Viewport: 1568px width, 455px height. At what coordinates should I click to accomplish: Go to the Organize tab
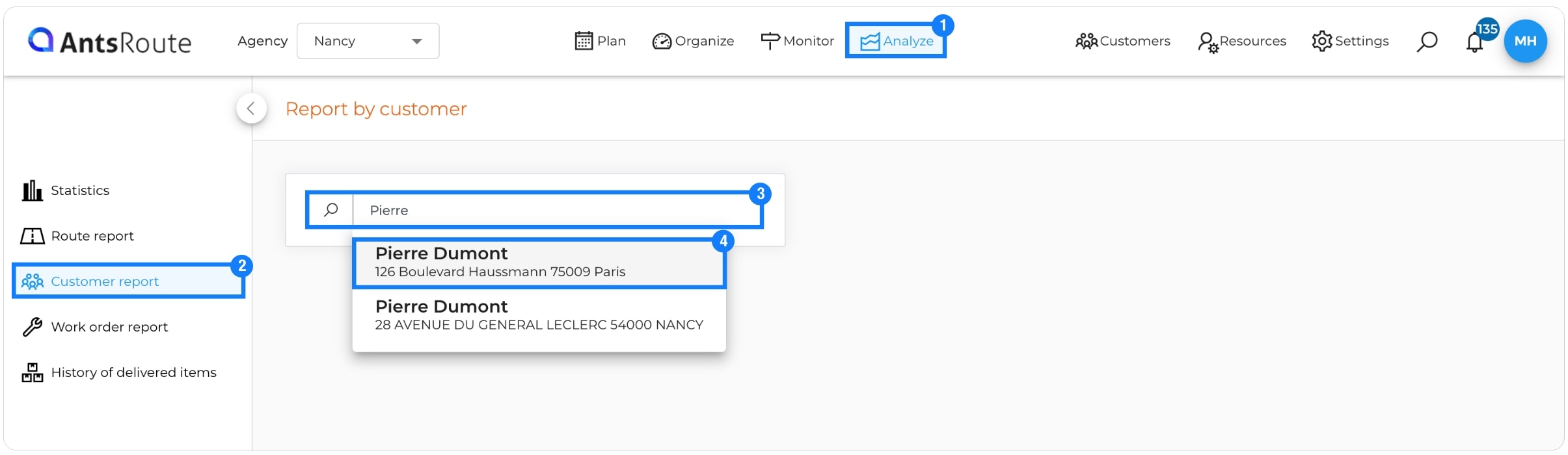click(693, 41)
